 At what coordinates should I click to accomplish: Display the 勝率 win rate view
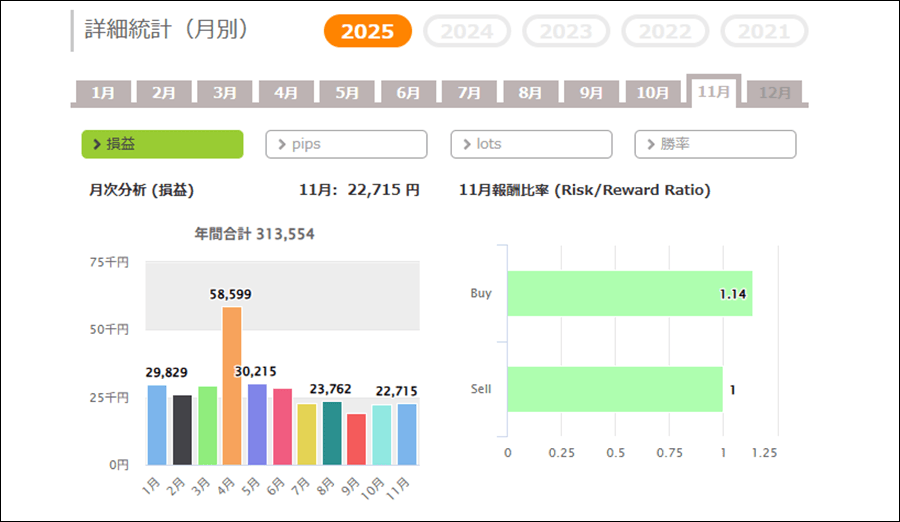[x=715, y=144]
